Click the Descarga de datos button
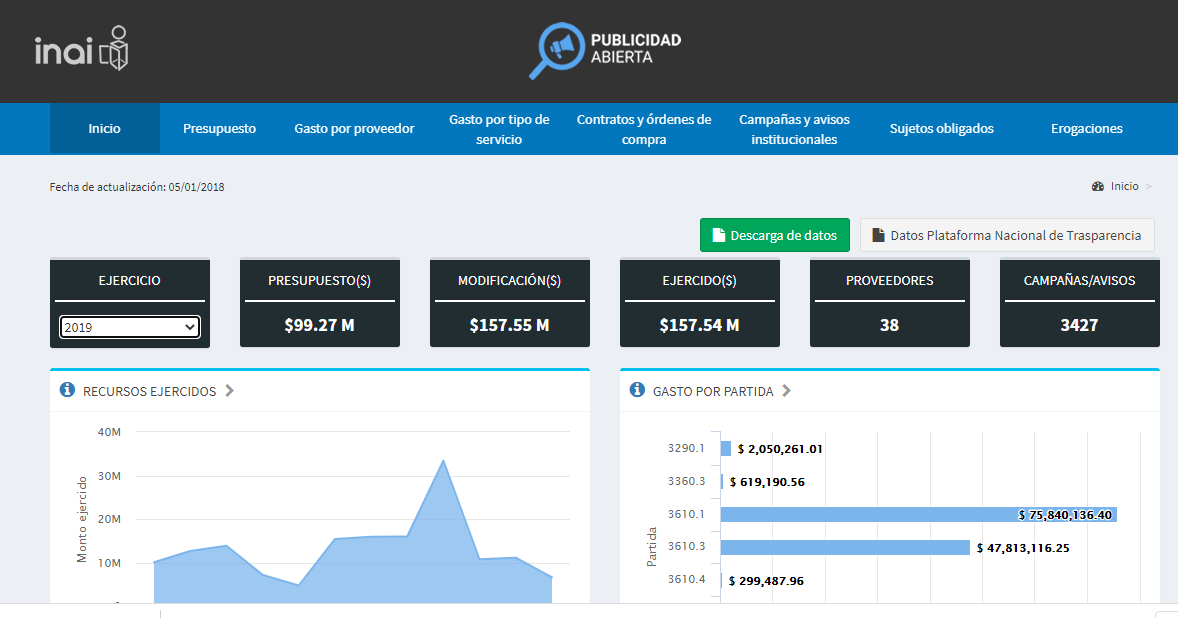This screenshot has height=618, width=1178. [x=775, y=234]
